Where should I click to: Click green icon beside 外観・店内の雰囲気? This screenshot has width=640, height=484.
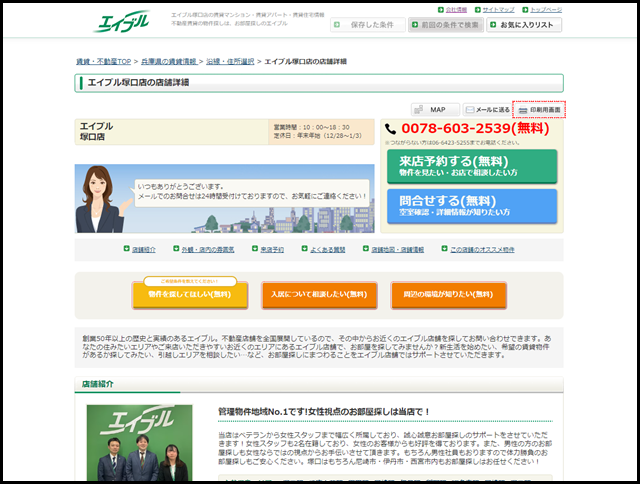[x=176, y=249]
